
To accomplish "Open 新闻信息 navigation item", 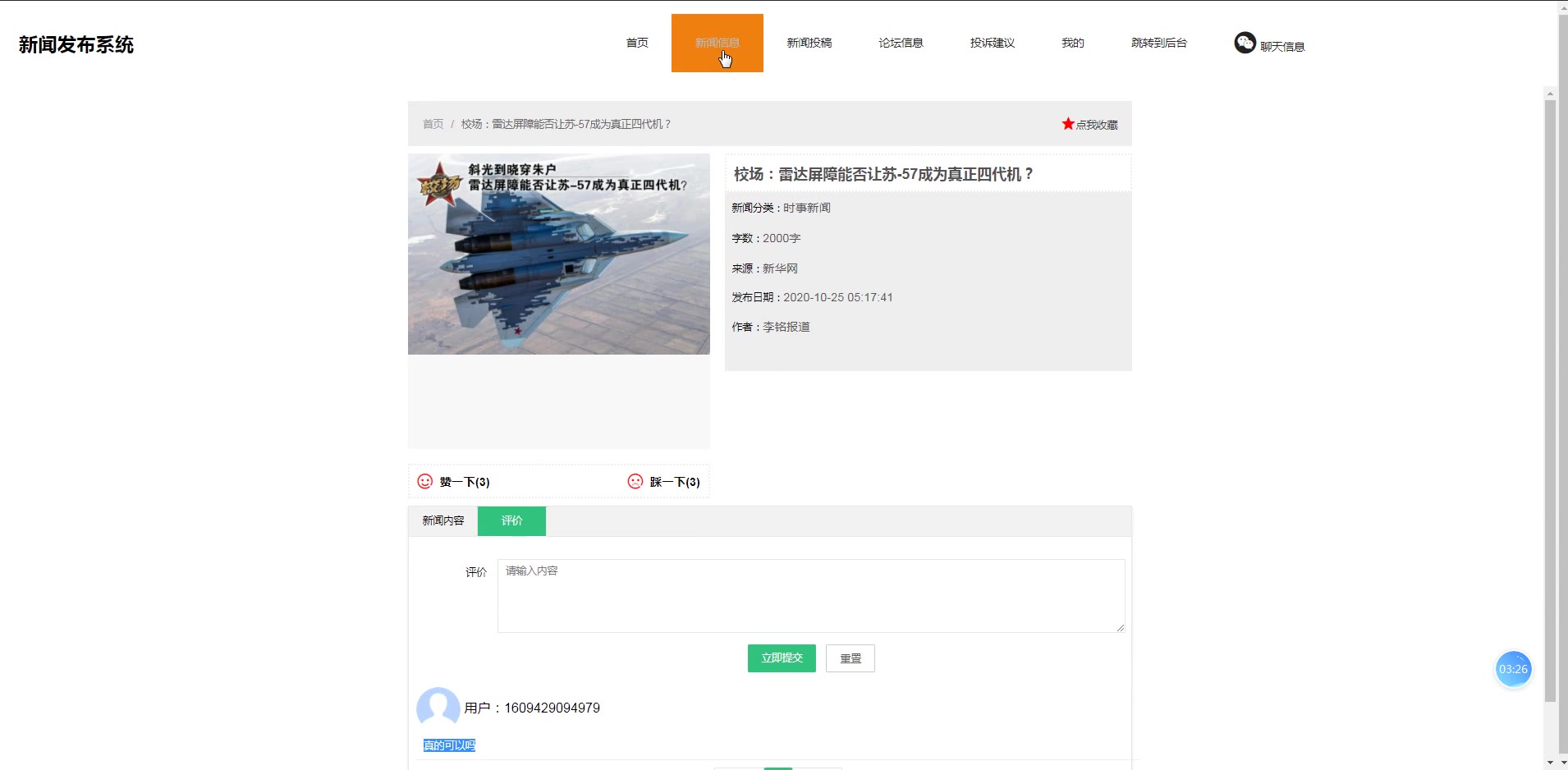I will tap(718, 43).
